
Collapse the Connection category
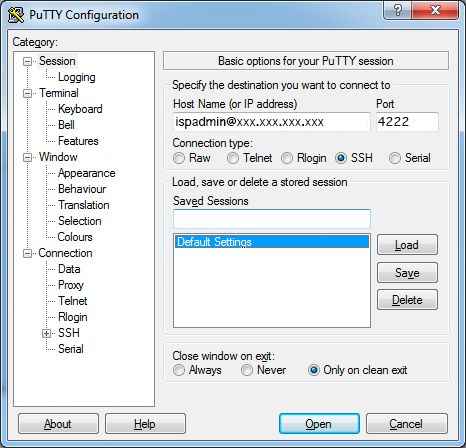click(x=27, y=253)
